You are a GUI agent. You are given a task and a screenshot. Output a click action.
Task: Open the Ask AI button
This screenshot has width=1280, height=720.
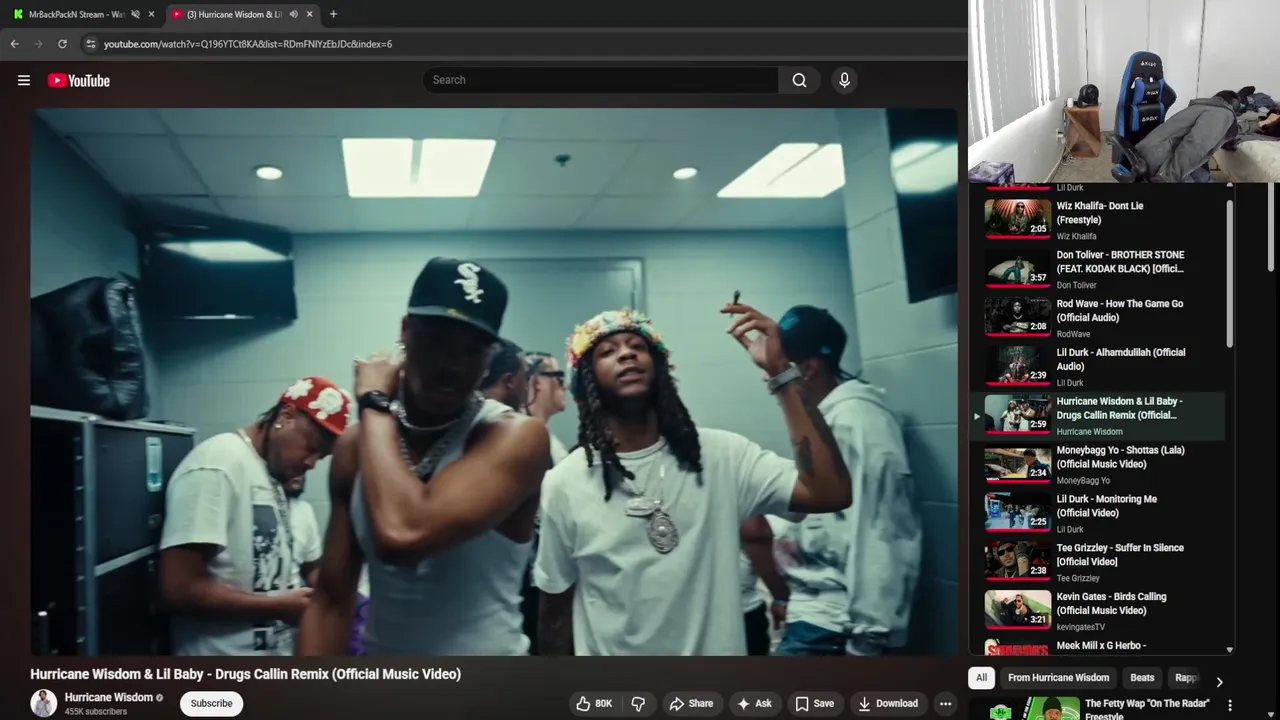pyautogui.click(x=754, y=704)
